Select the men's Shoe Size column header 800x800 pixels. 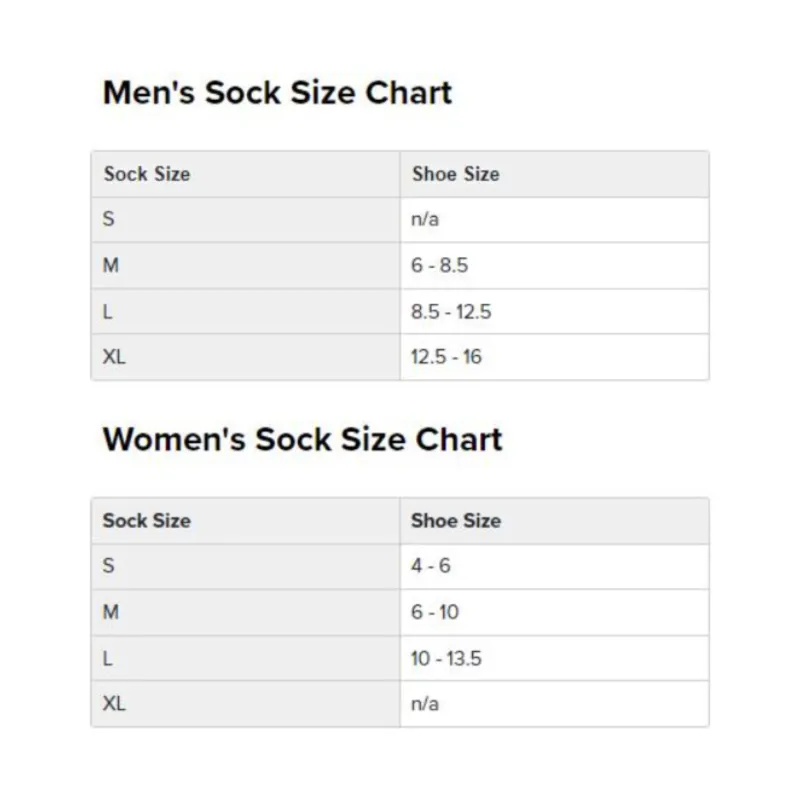click(455, 174)
